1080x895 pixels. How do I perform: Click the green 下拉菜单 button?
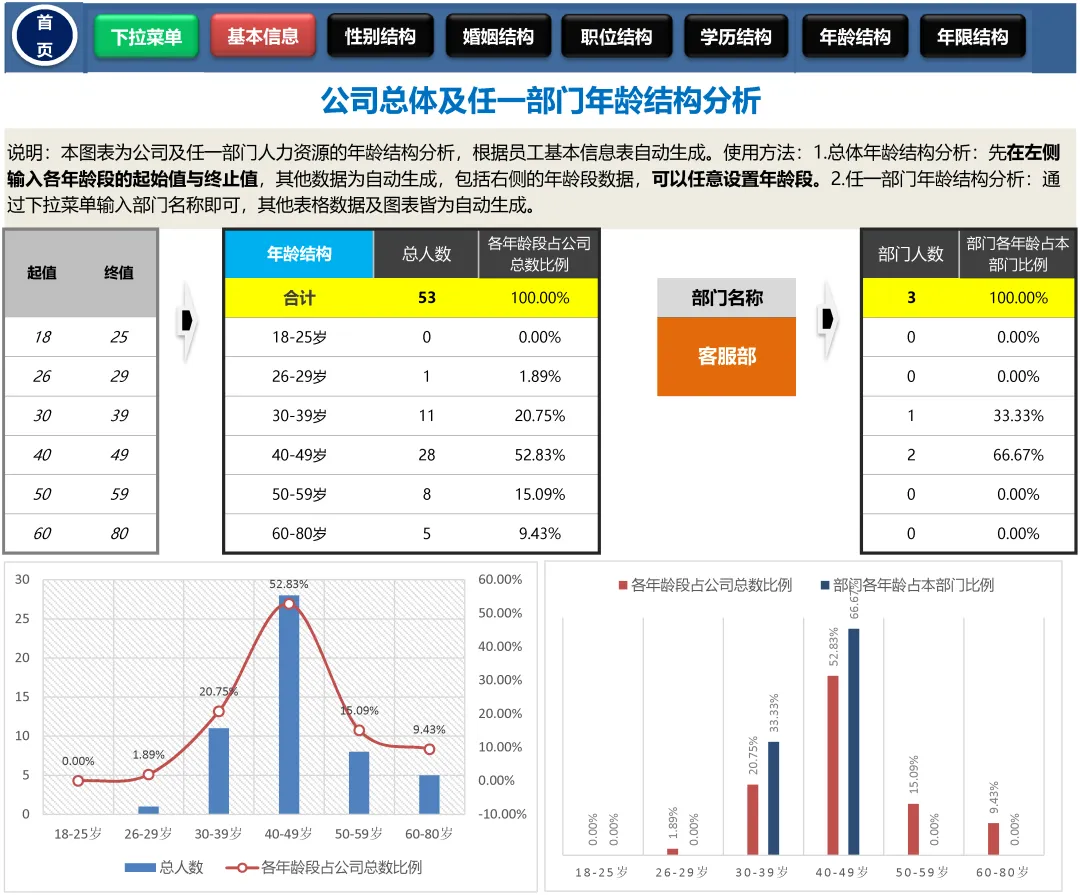pyautogui.click(x=146, y=37)
